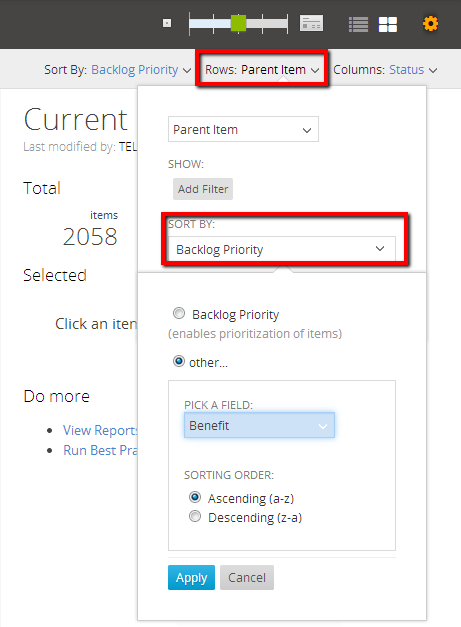Image resolution: width=461 pixels, height=627 pixels.
Task: Switch to the list view icon
Action: click(x=358, y=24)
